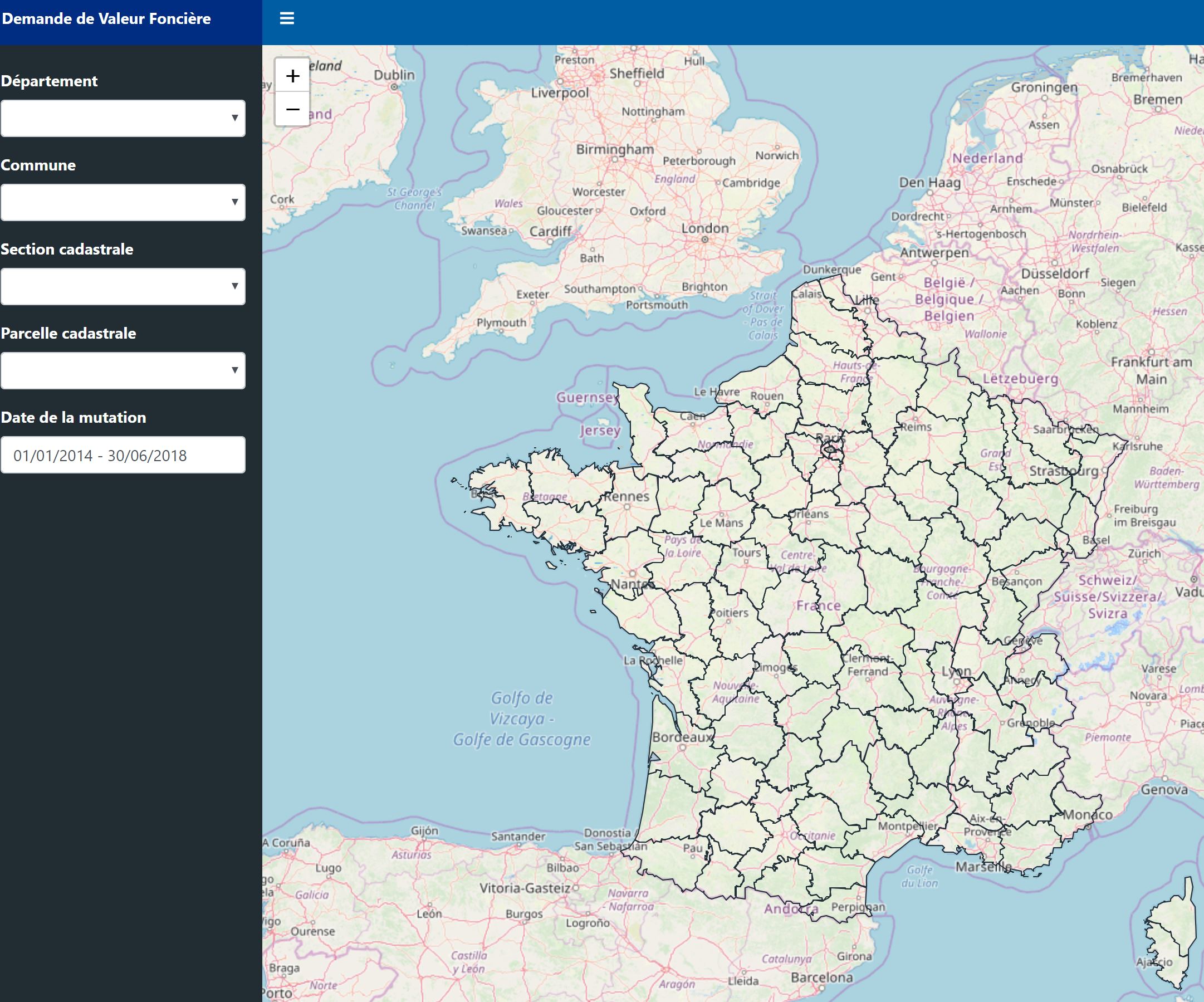Screen dimensions: 1204x1002
Task: Open the Parcelle cadastrale dropdown
Action: (x=123, y=370)
